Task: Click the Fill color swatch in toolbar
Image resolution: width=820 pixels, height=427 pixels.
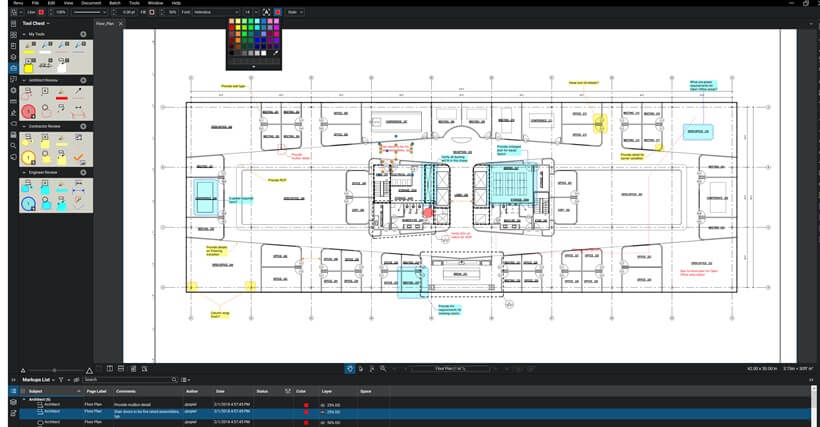Action: 152,12
